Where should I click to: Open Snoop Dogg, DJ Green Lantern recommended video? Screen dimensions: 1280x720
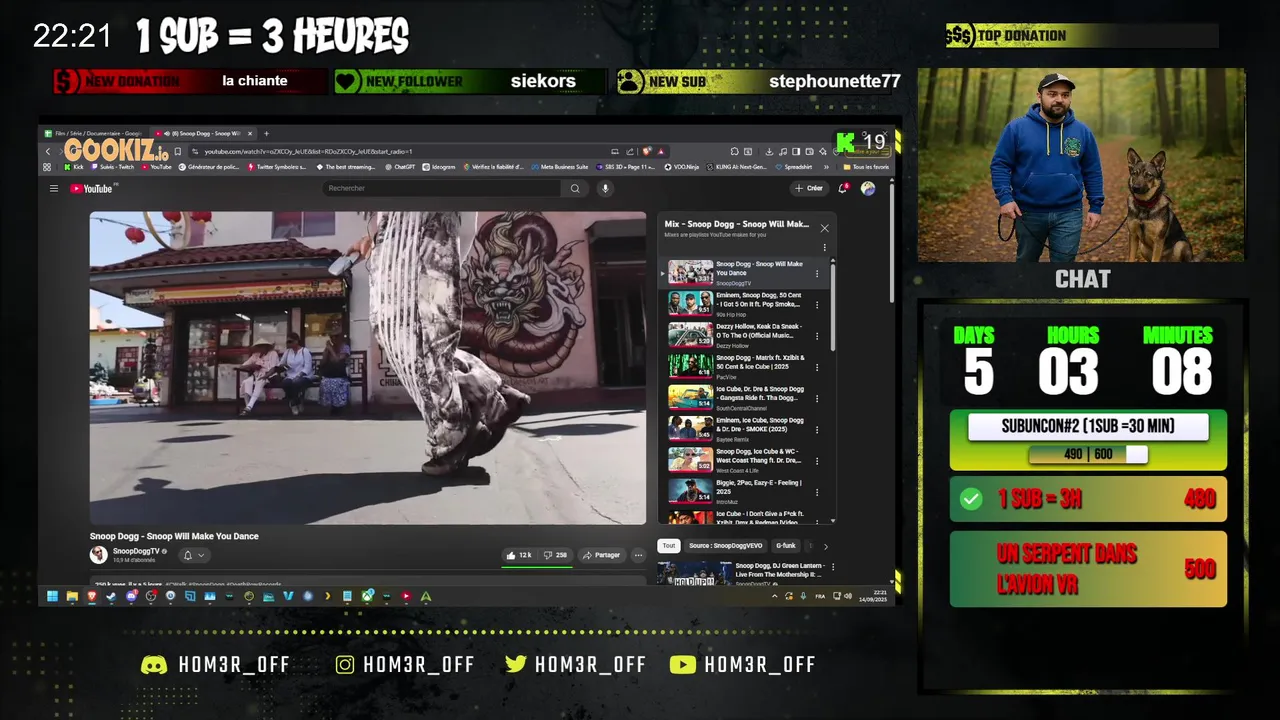click(x=745, y=575)
